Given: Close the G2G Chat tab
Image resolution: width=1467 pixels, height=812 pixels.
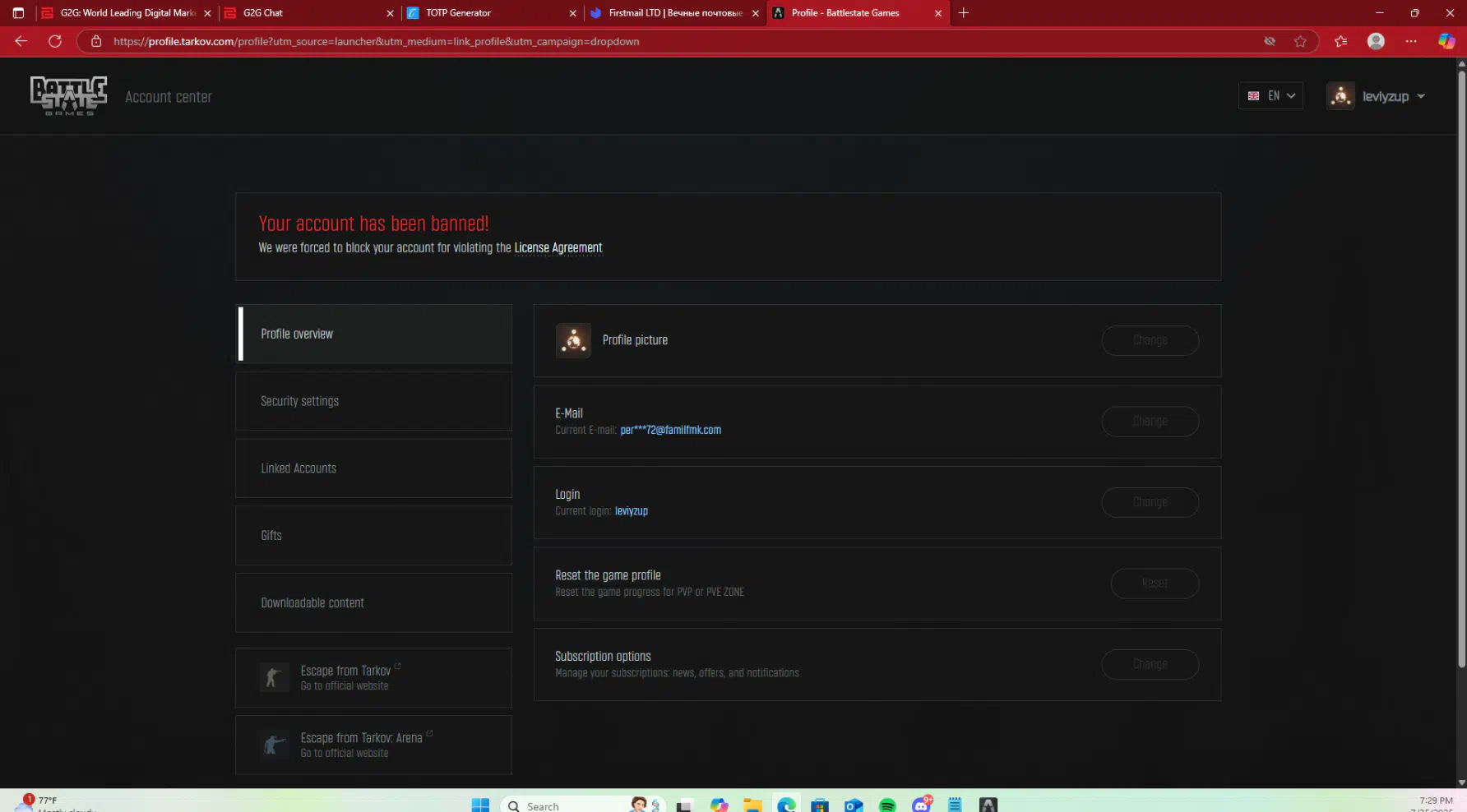Looking at the screenshot, I should tap(390, 13).
